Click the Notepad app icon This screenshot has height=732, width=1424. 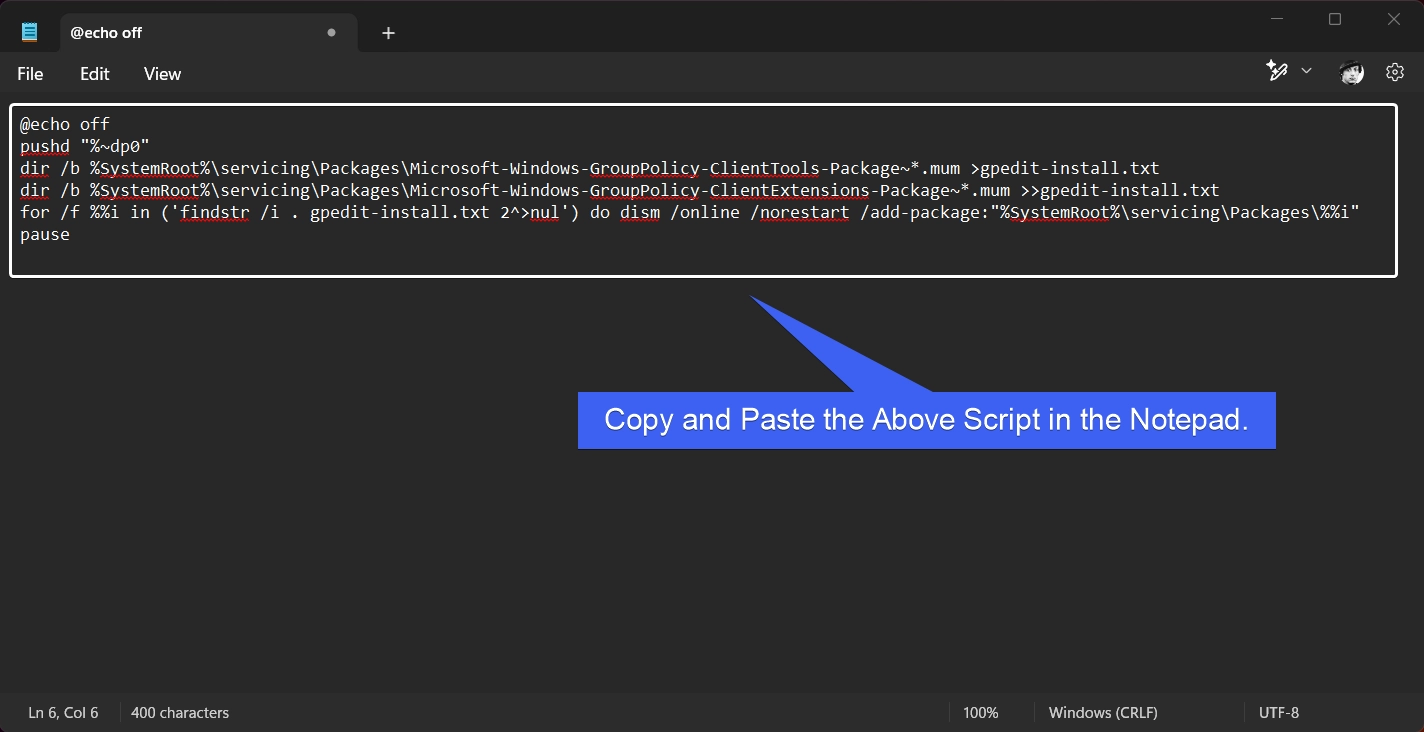[30, 32]
